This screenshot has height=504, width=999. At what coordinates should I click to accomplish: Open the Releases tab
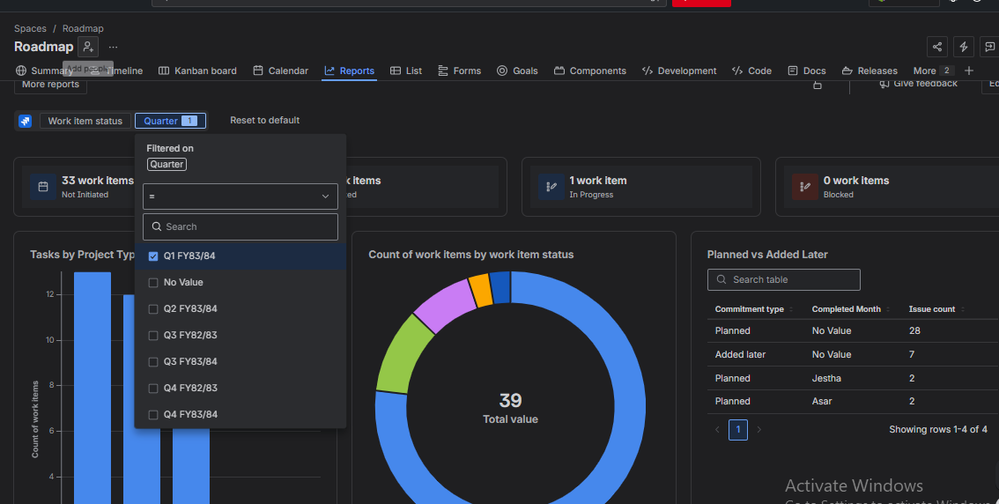[x=870, y=71]
